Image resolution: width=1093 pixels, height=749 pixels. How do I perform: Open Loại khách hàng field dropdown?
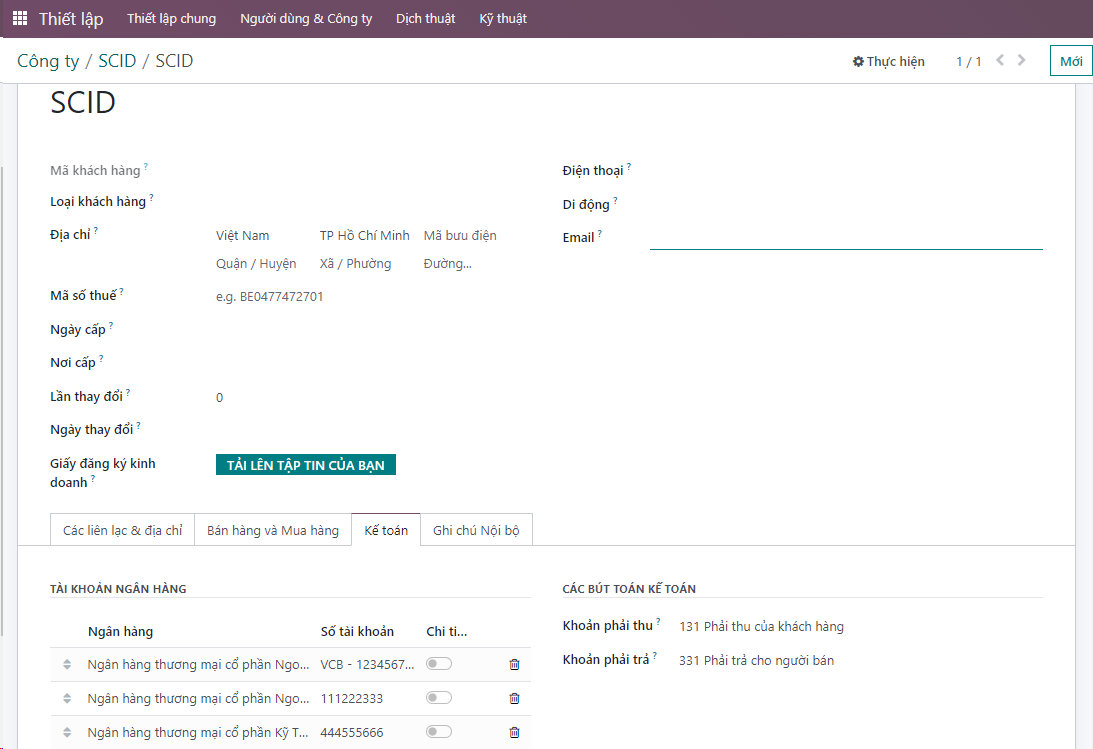click(x=372, y=202)
